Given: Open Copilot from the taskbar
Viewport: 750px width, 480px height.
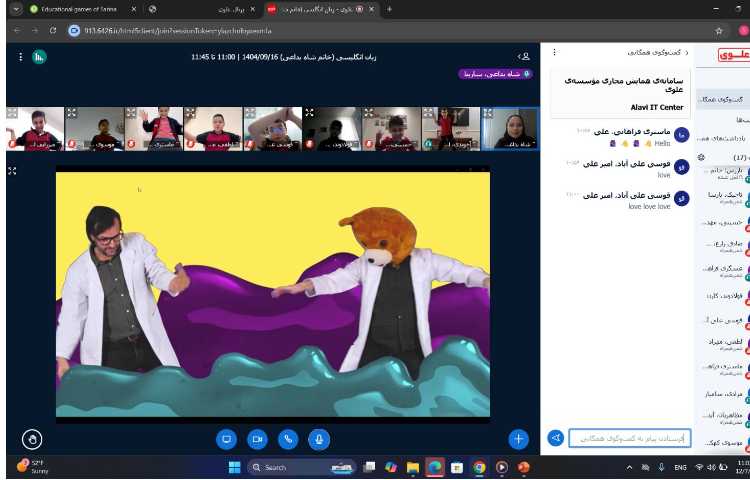Looking at the screenshot, I should pos(391,467).
